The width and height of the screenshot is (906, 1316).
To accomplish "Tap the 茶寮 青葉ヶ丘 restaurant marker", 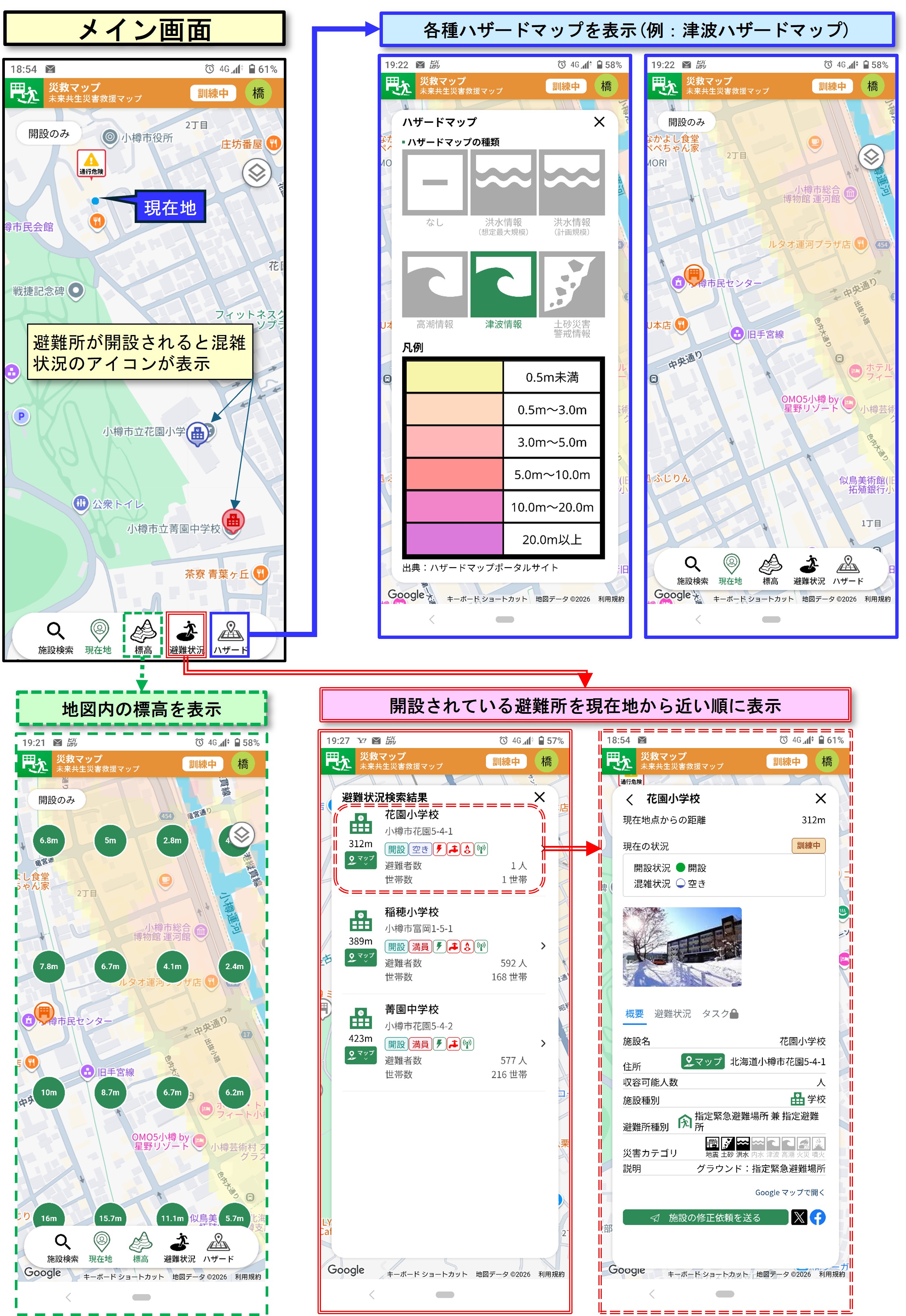I will pos(260,573).
